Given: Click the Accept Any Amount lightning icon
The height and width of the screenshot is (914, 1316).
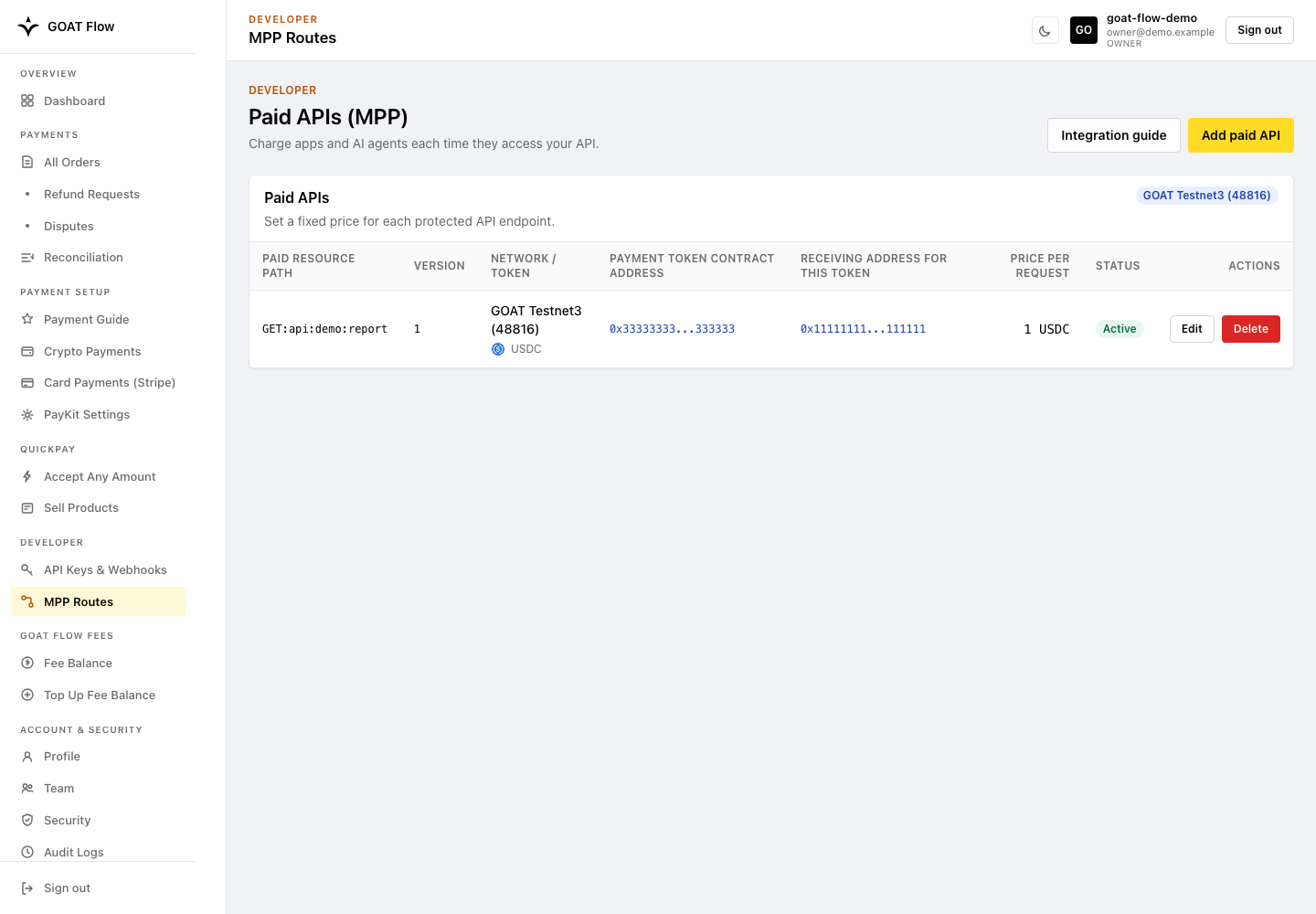Looking at the screenshot, I should click(x=27, y=476).
